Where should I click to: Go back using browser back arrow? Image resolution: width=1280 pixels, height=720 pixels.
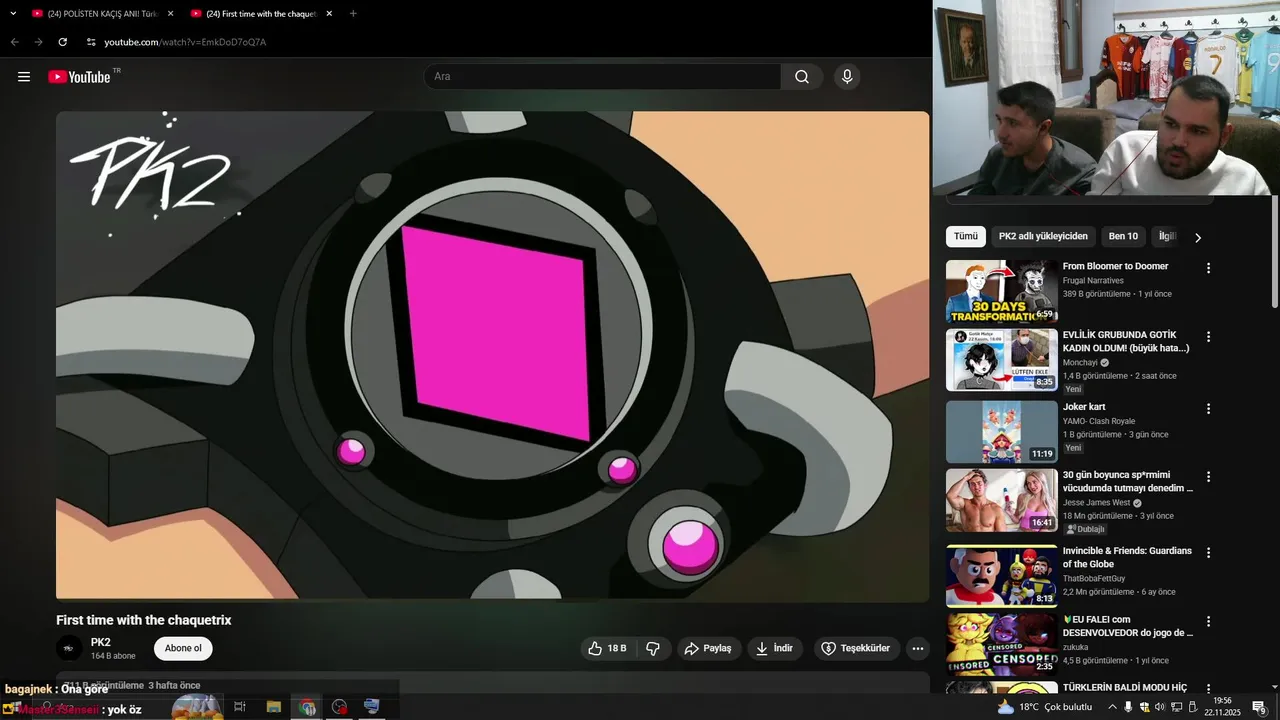coord(14,42)
